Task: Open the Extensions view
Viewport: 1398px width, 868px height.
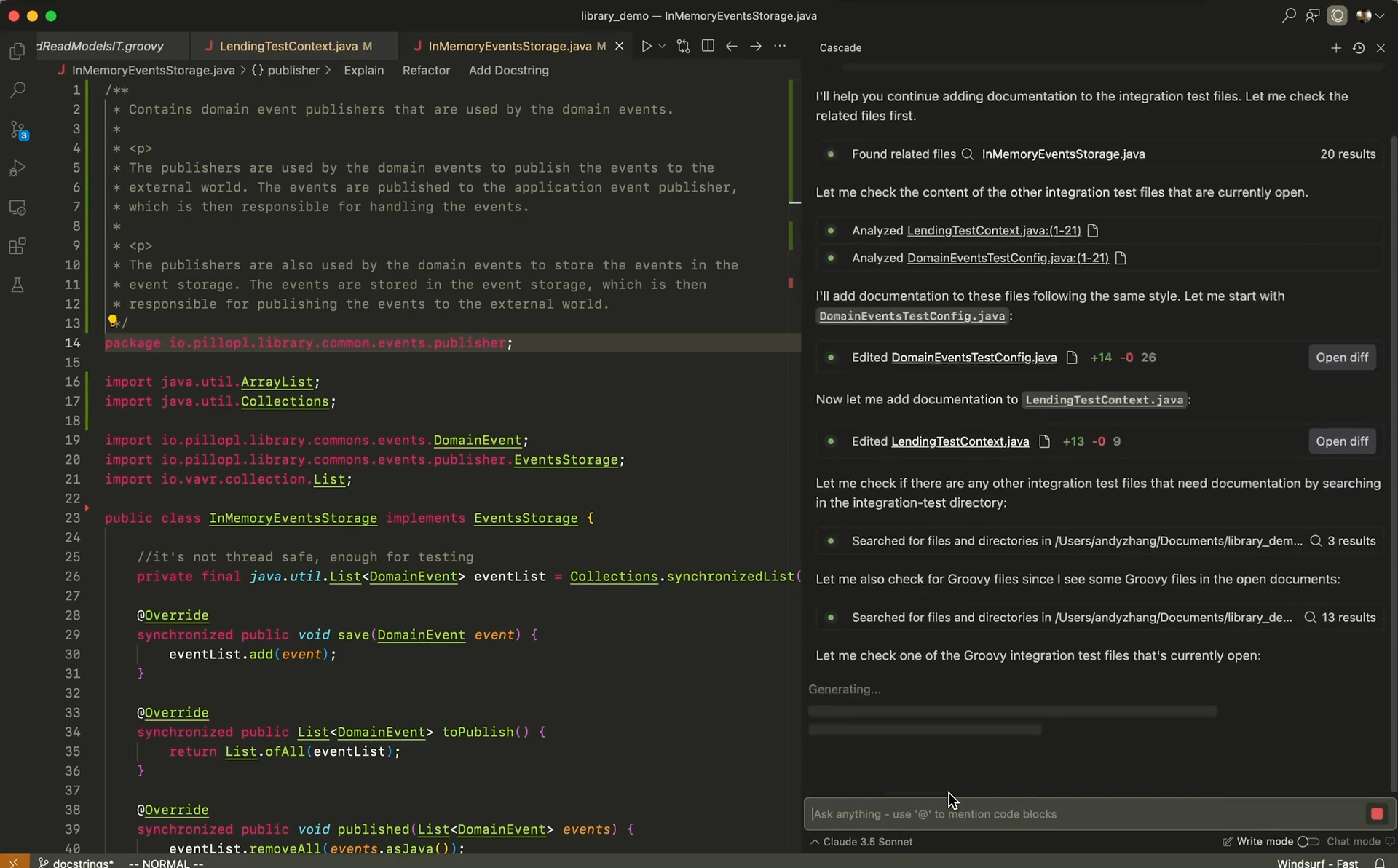Action: click(17, 246)
